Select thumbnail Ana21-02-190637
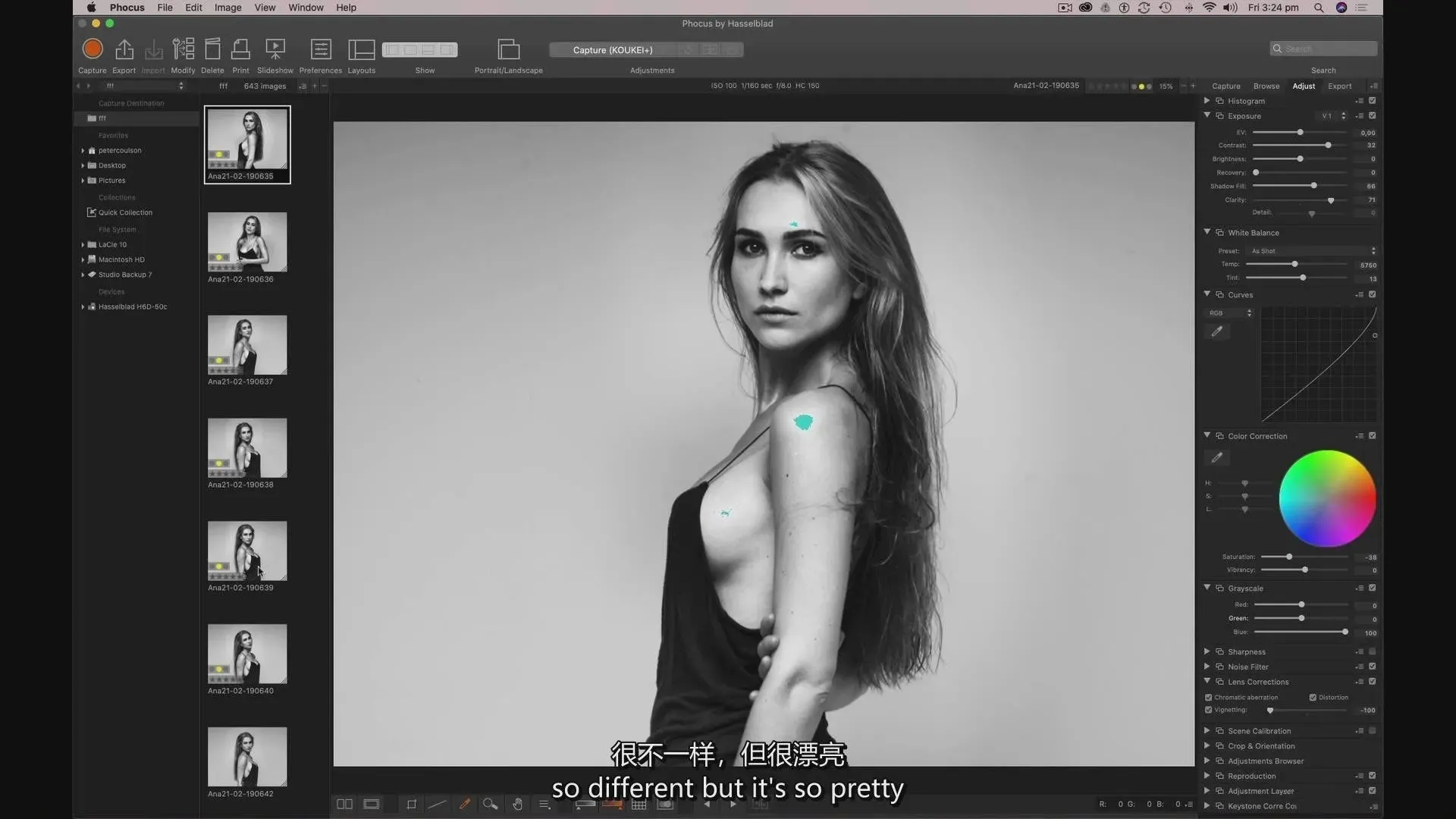Viewport: 1456px width, 819px height. pyautogui.click(x=247, y=345)
